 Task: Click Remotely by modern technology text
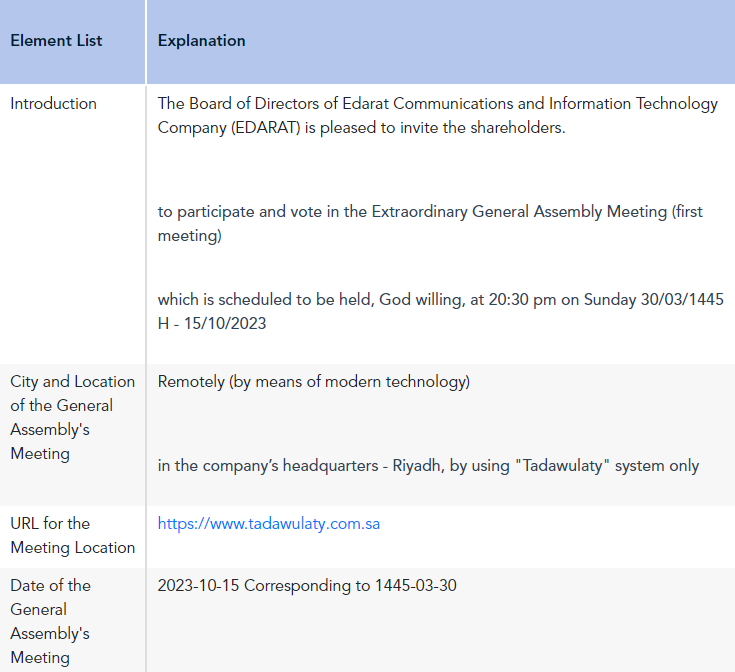(314, 382)
